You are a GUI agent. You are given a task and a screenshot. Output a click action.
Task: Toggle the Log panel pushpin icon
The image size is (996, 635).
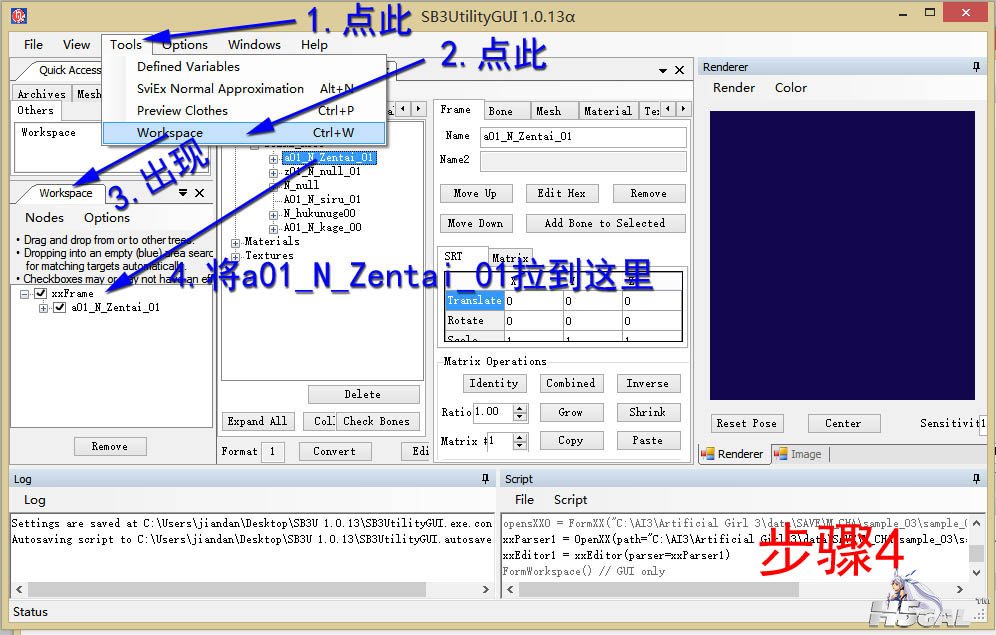485,479
